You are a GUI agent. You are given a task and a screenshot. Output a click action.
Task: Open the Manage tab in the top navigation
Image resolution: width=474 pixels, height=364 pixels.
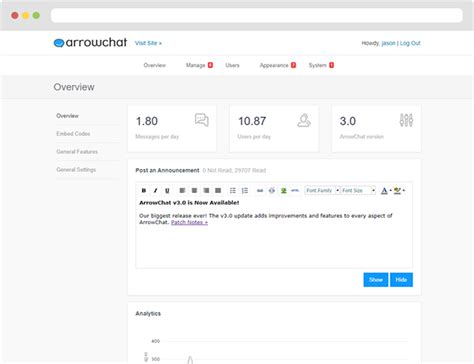click(x=196, y=65)
